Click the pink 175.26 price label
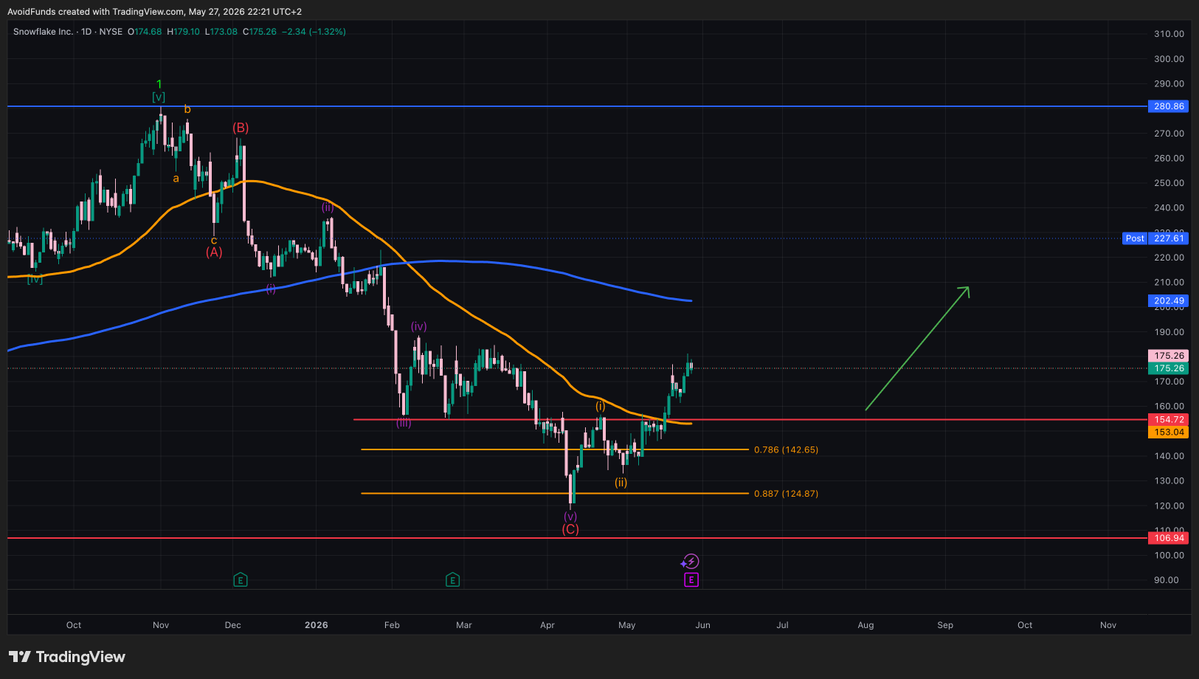Screen dimensions: 1199x679 click(x=1168, y=356)
